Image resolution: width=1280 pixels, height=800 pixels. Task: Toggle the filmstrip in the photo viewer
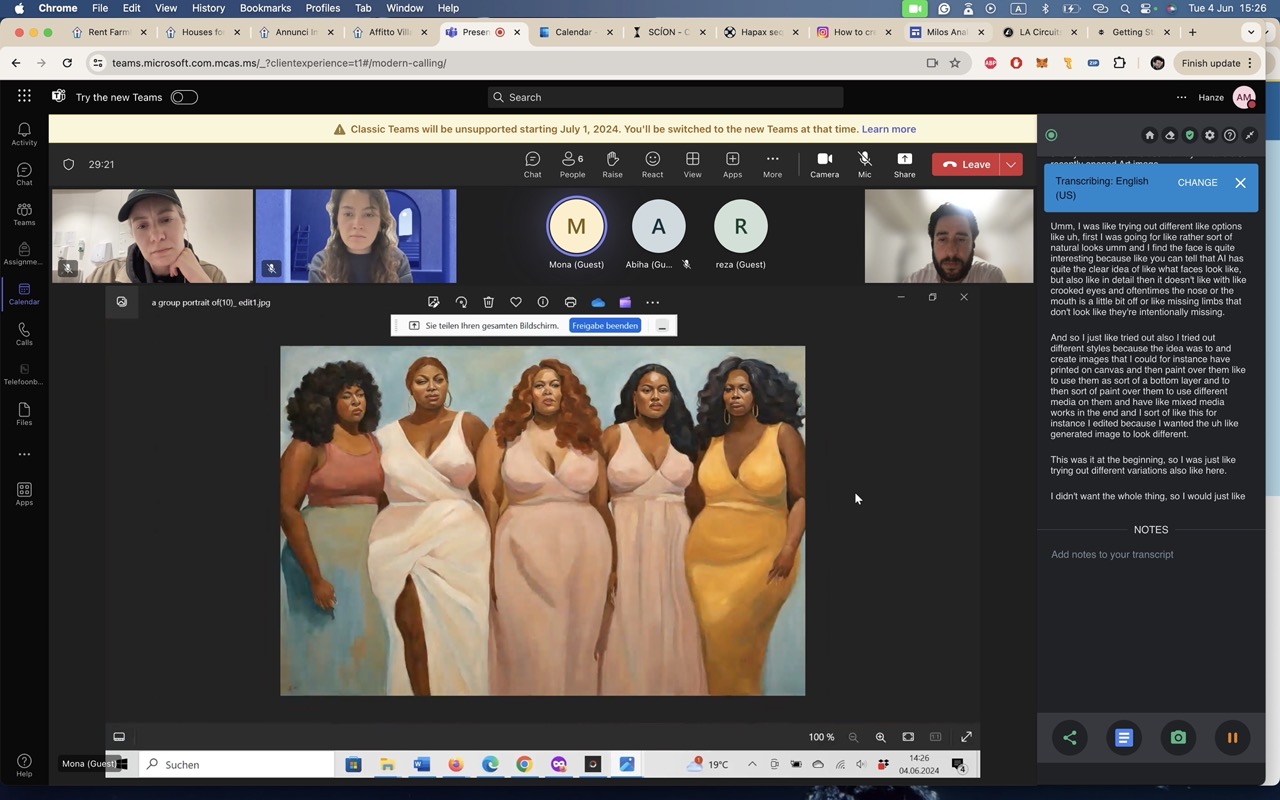click(119, 737)
